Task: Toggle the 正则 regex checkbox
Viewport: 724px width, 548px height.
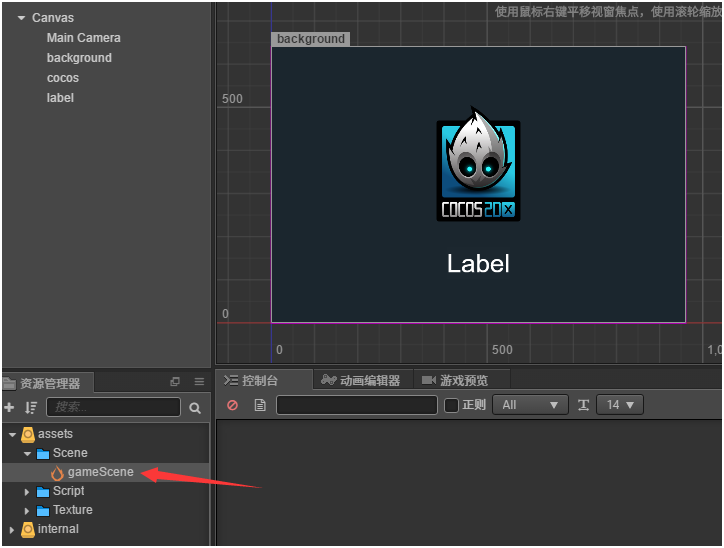Action: (x=451, y=405)
